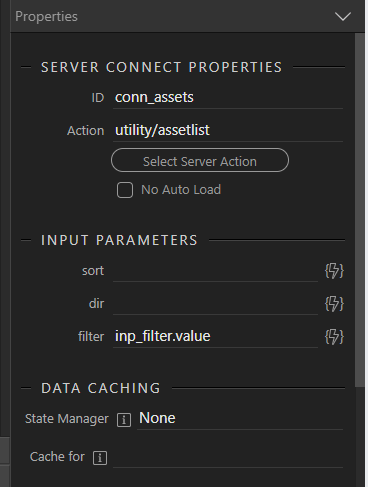The width and height of the screenshot is (368, 487).
Task: Click the Properties panel vertical scrollbar
Action: [x=360, y=210]
